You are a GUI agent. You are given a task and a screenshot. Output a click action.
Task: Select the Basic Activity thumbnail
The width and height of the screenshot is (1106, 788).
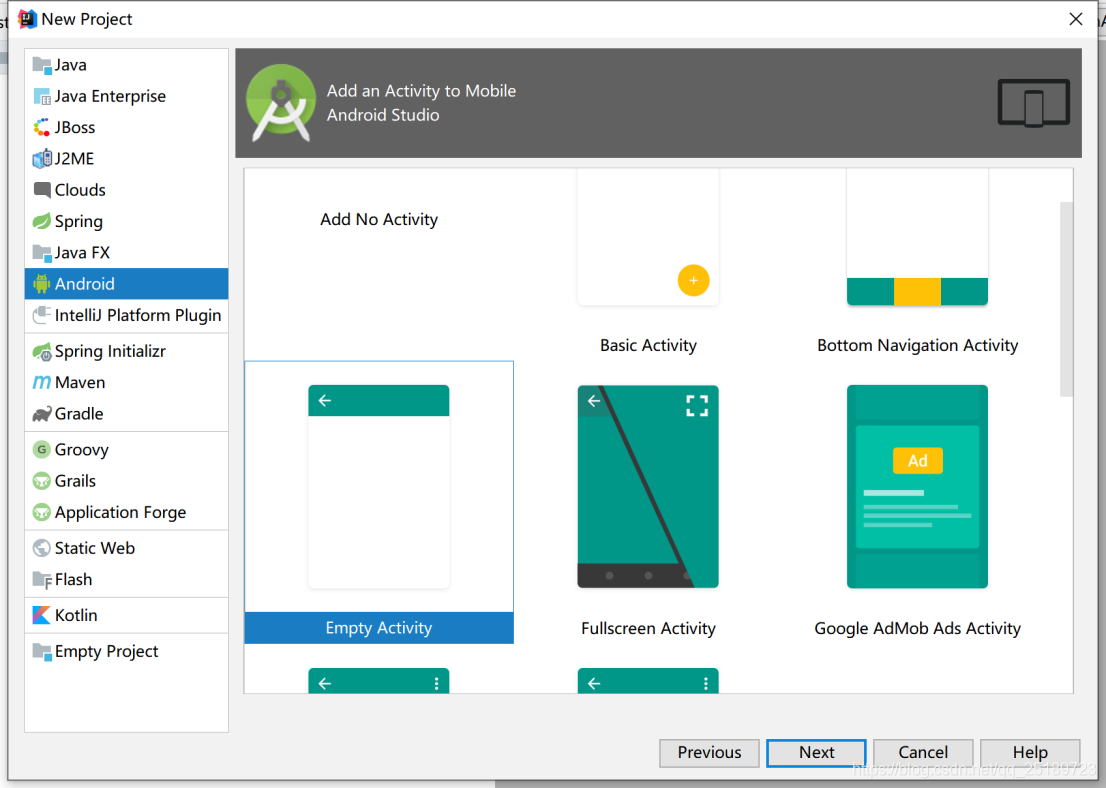click(x=648, y=237)
